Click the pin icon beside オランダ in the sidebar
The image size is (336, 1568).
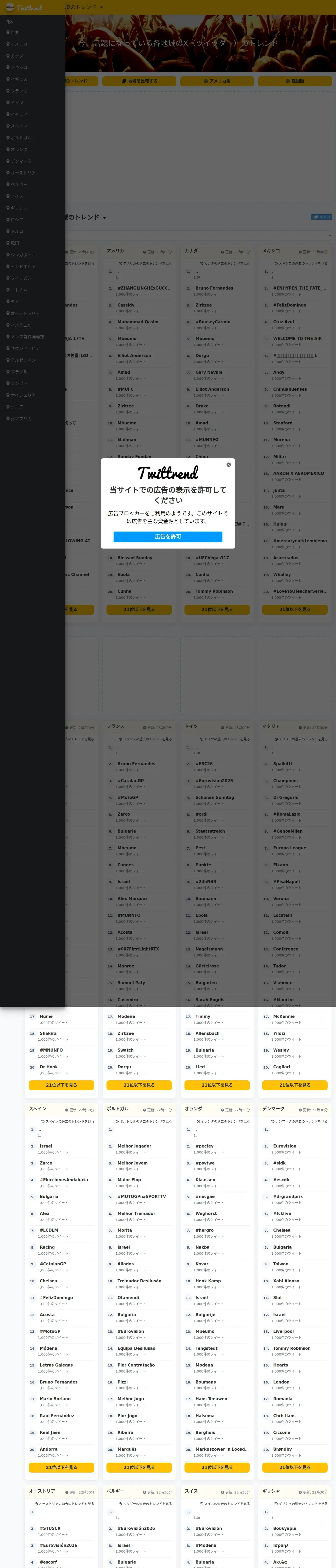coord(8,149)
